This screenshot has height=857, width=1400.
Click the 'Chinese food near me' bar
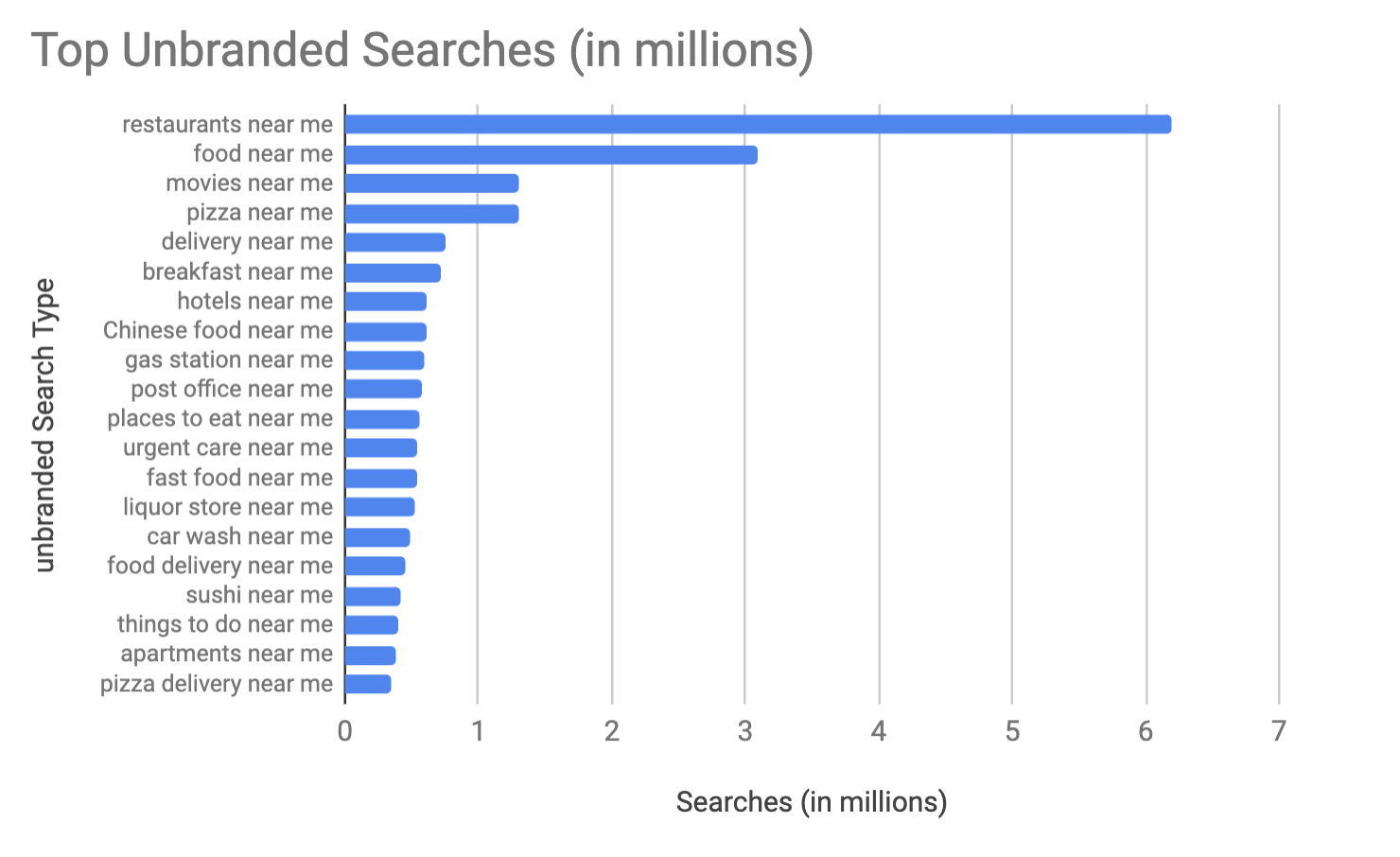coord(386,331)
